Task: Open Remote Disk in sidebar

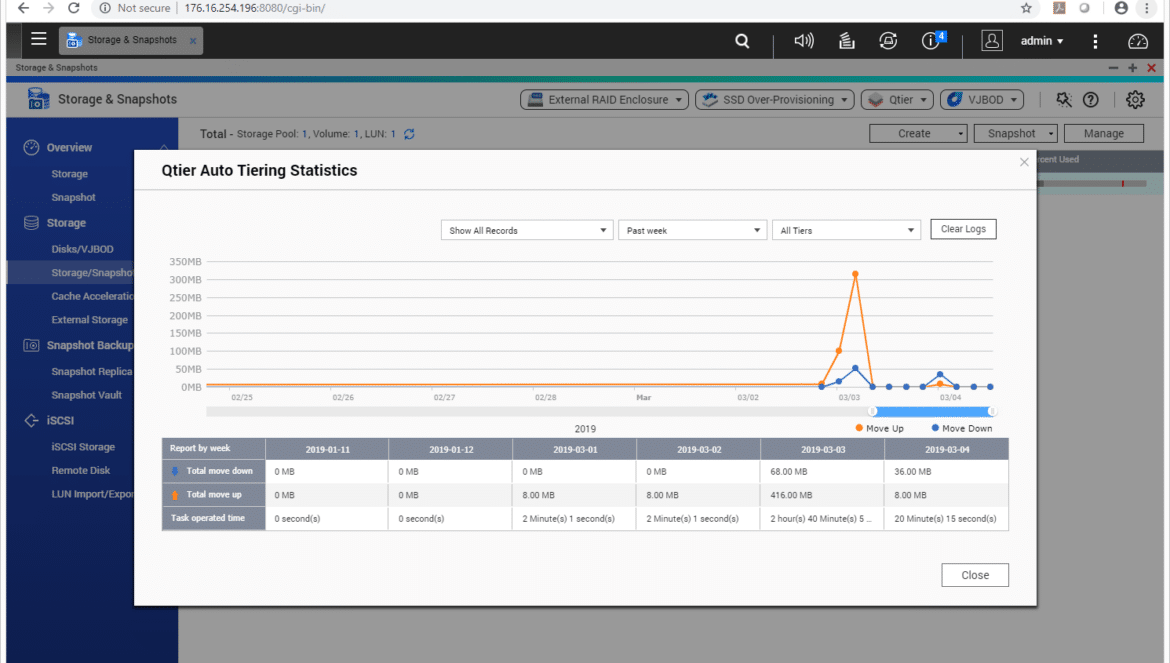Action: (81, 471)
